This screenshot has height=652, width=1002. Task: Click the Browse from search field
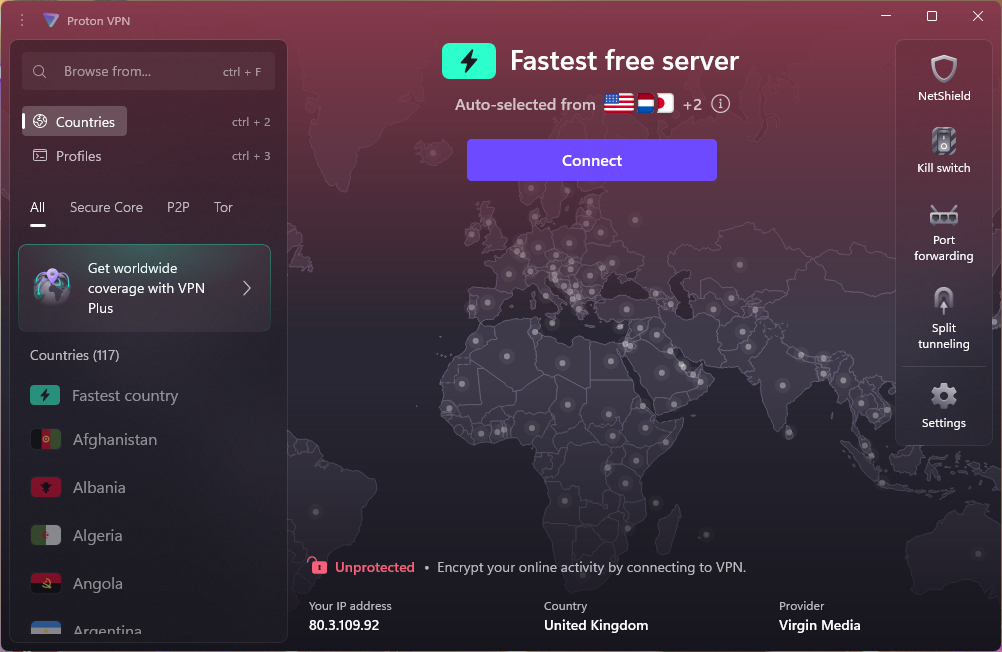point(147,71)
